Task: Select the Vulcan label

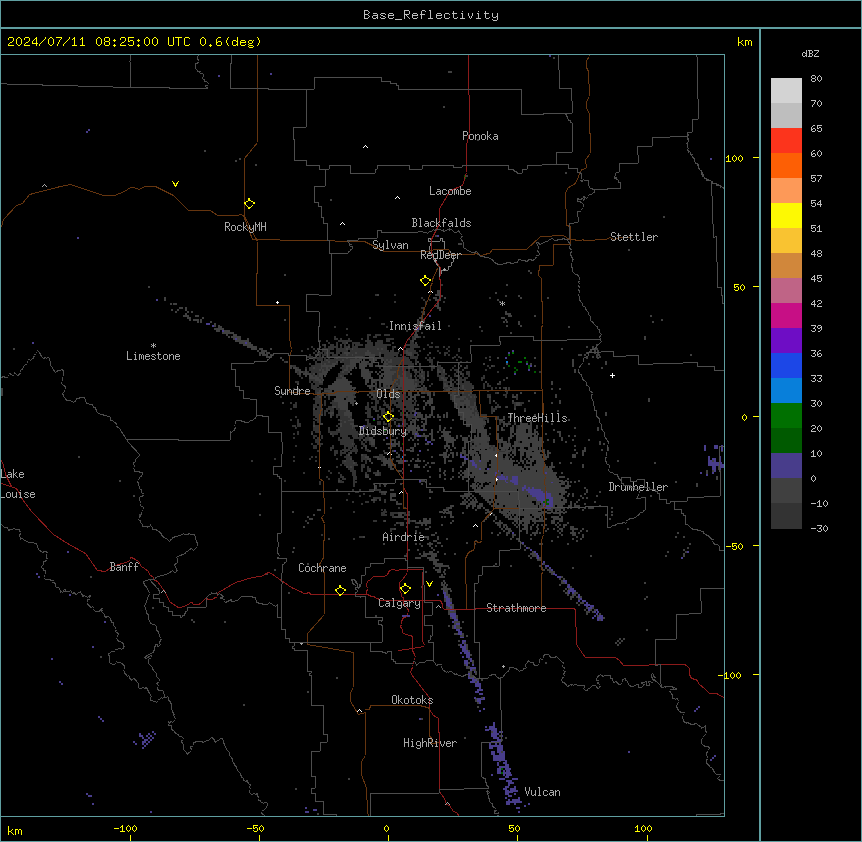Action: point(543,792)
